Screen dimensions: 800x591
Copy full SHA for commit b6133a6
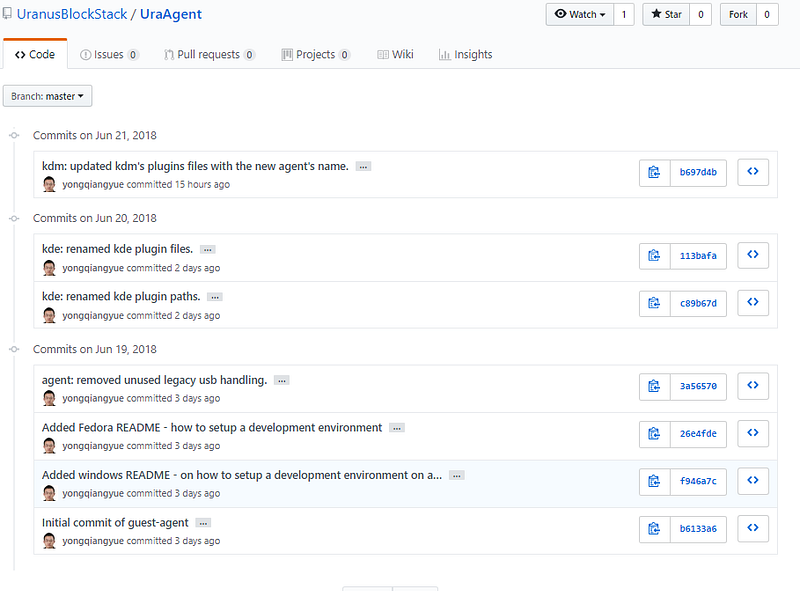[x=654, y=529]
